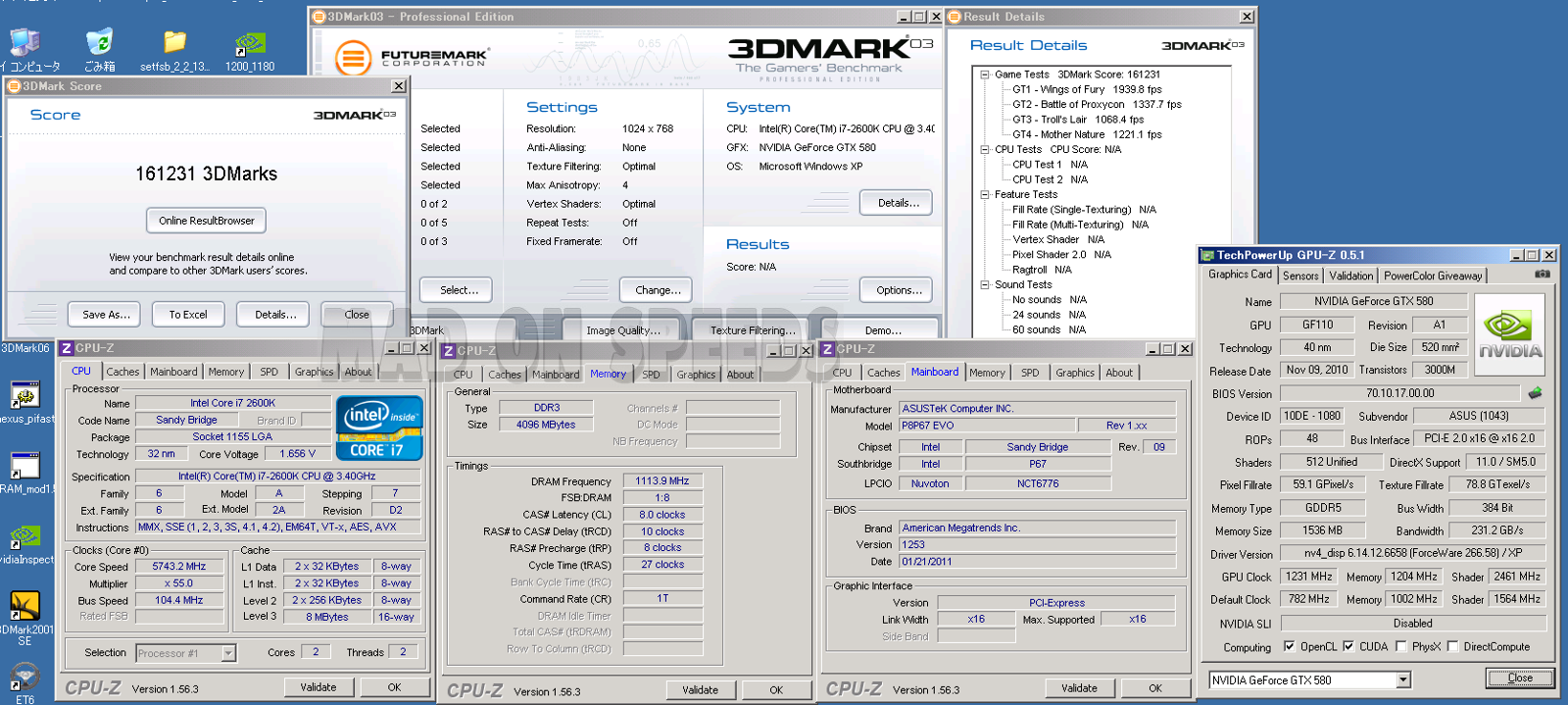1568x705 pixels.
Task: Click the GPU-Z BIOS save chip icon
Action: 1535,393
